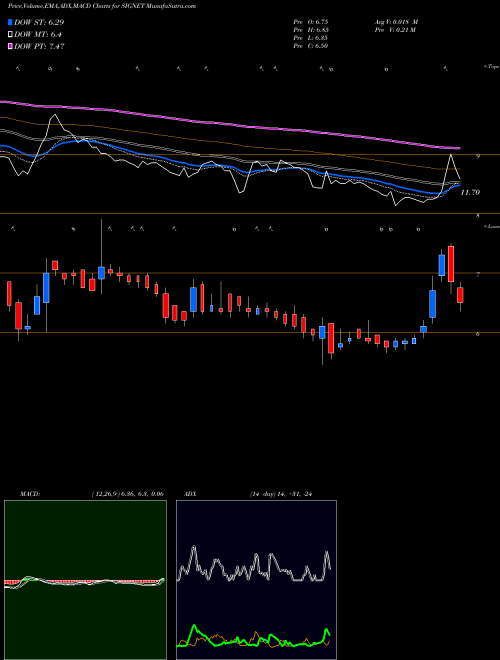
Task: Click the blue DOW ST legend swatch
Action: point(11,22)
